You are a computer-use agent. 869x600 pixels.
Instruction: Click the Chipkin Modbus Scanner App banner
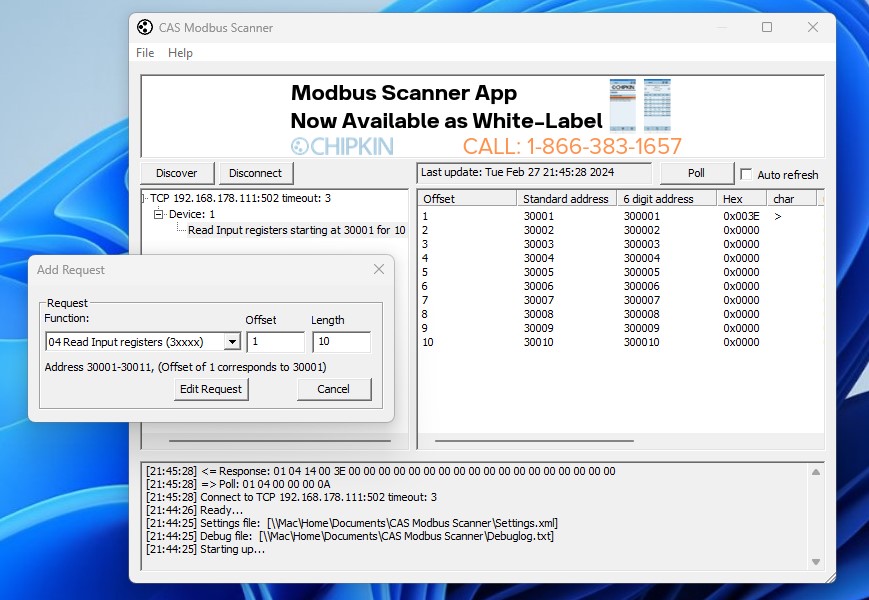tap(483, 117)
